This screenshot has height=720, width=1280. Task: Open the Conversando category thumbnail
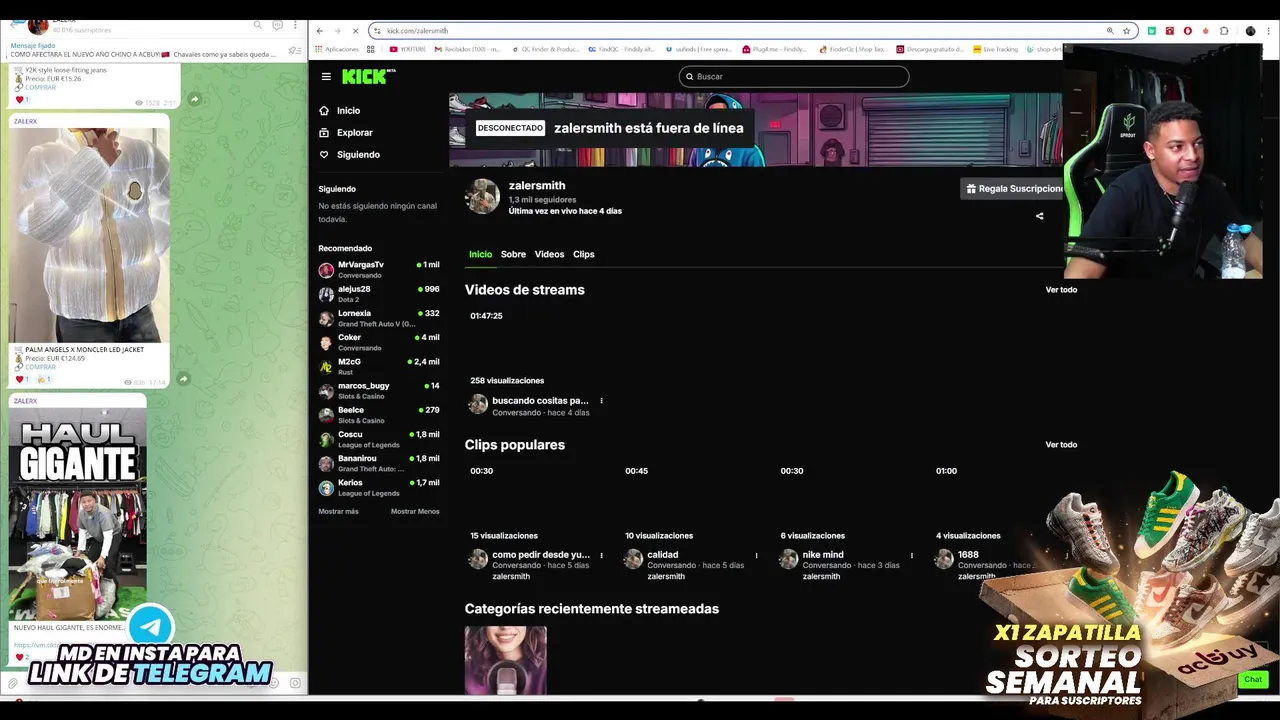[x=505, y=660]
